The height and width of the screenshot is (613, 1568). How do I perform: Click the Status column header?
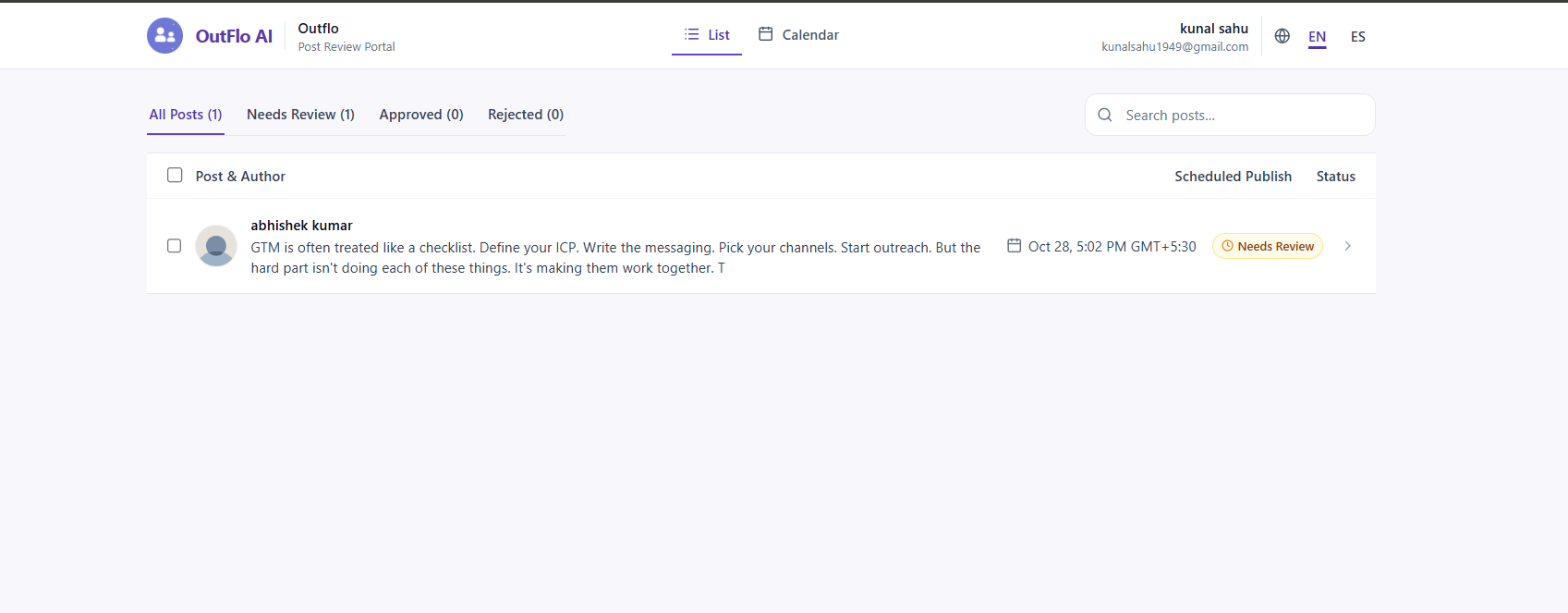tap(1336, 177)
